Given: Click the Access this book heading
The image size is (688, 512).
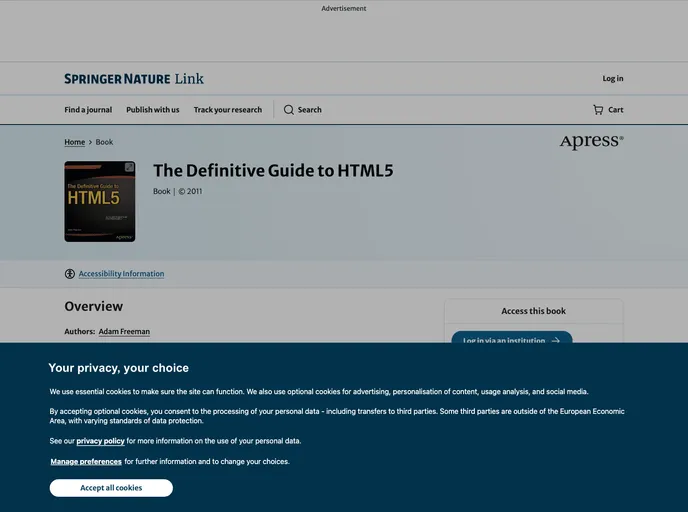Looking at the screenshot, I should point(534,311).
